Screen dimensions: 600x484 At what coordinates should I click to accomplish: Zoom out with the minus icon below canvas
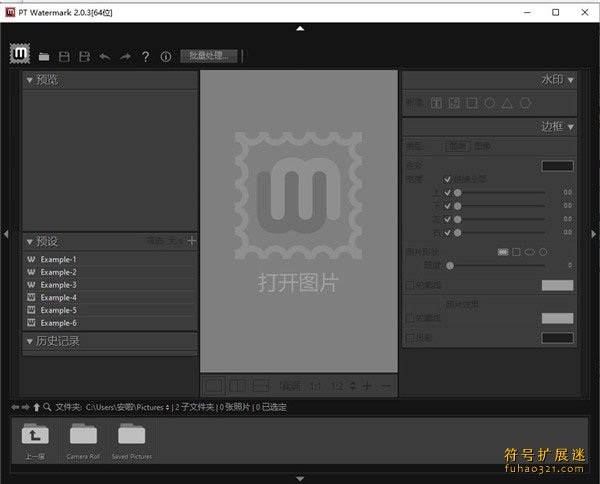386,386
